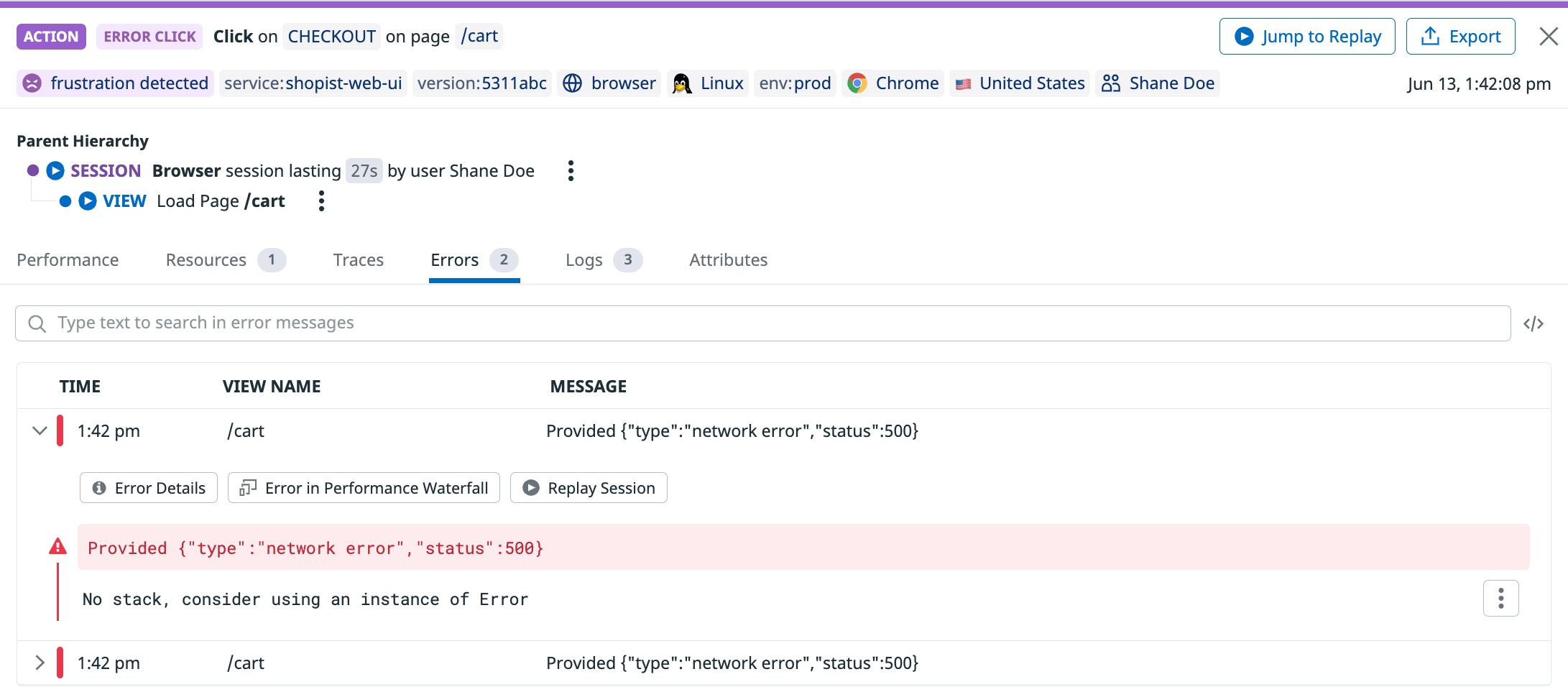This screenshot has height=687, width=1568.
Task: Click the Export button
Action: point(1460,37)
